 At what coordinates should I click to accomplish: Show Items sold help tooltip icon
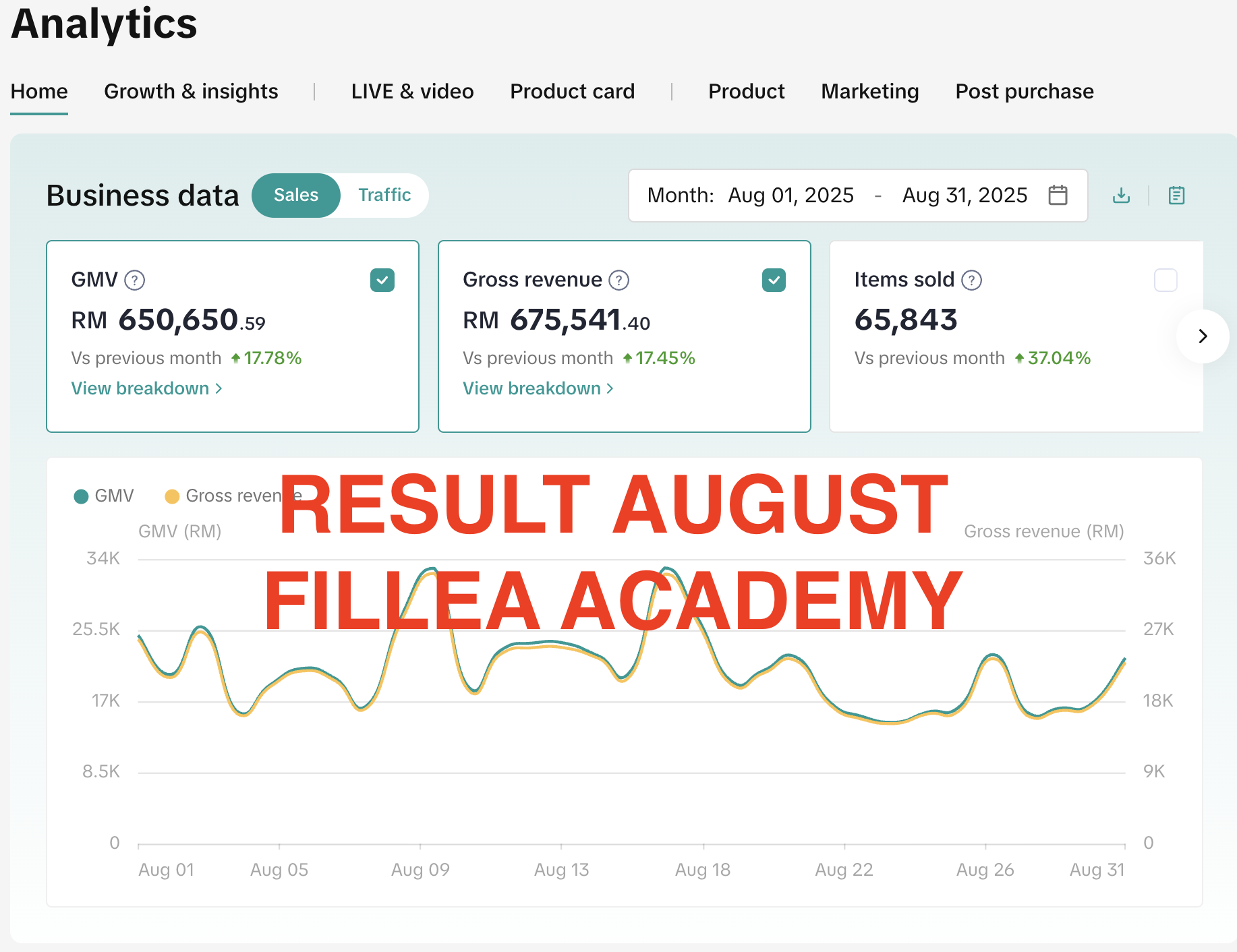tap(971, 280)
